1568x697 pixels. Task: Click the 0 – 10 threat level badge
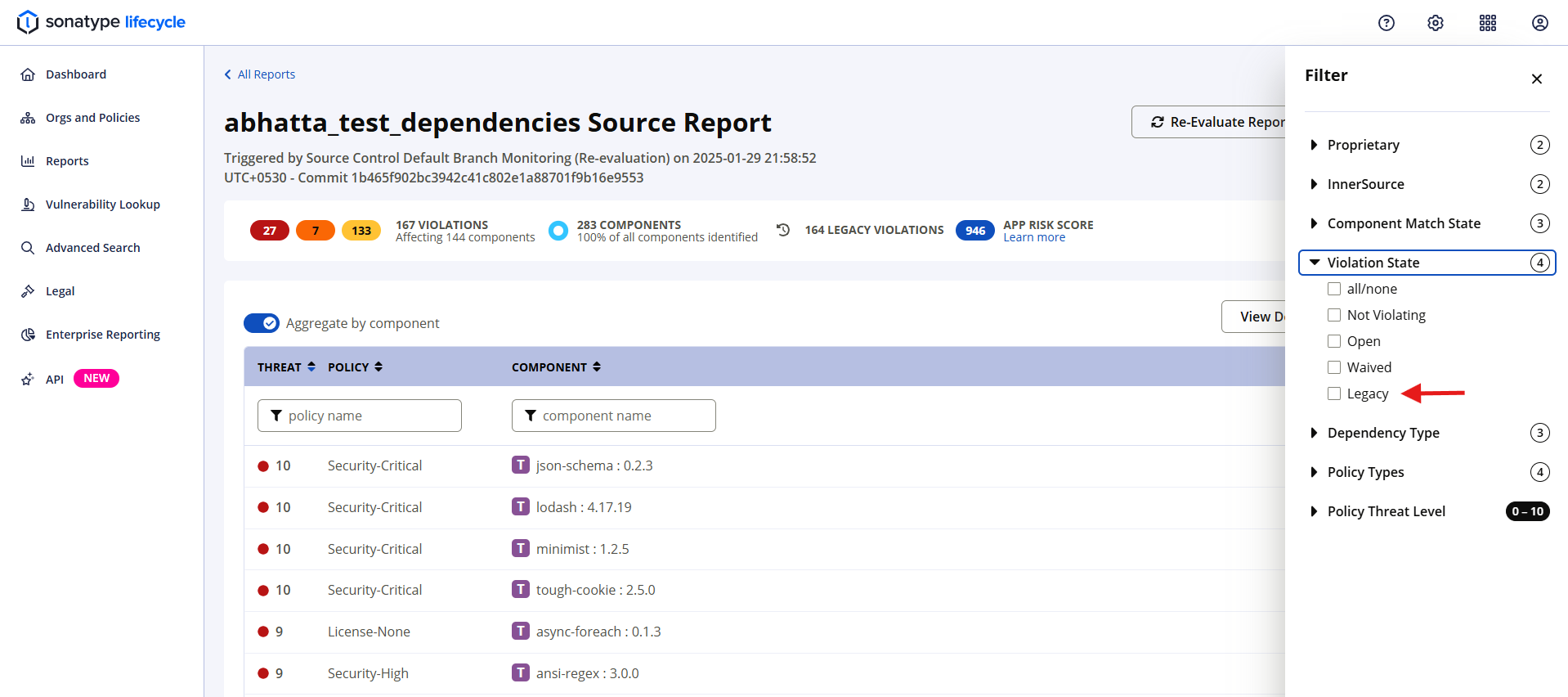click(x=1528, y=511)
